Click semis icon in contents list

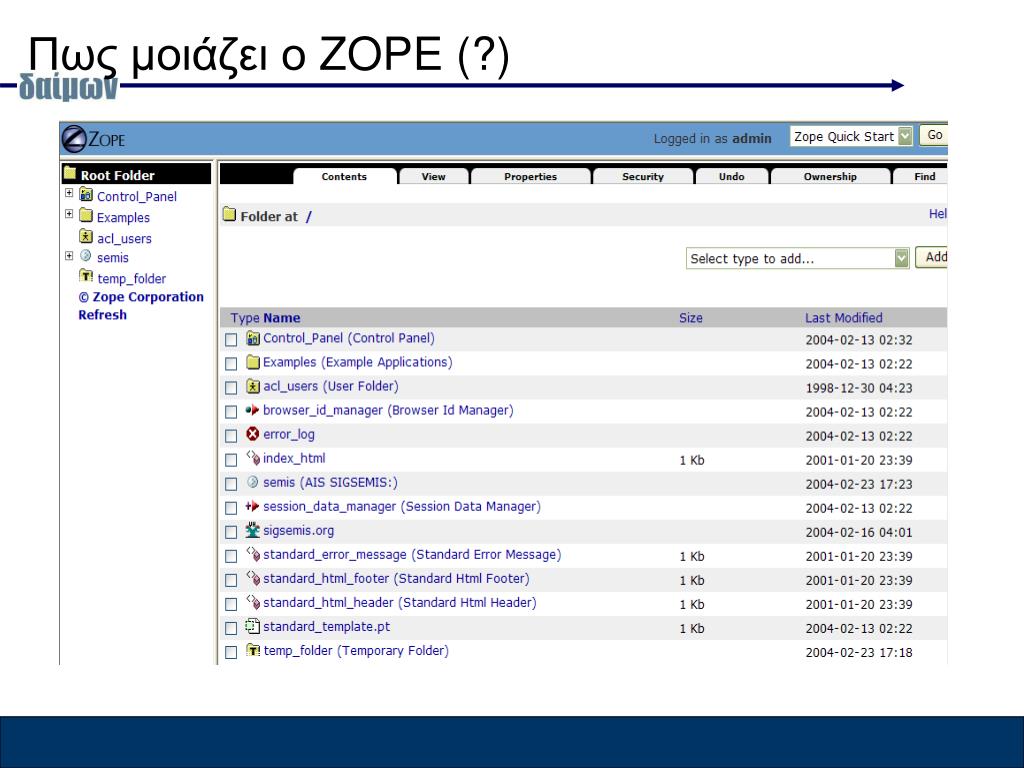pos(253,482)
